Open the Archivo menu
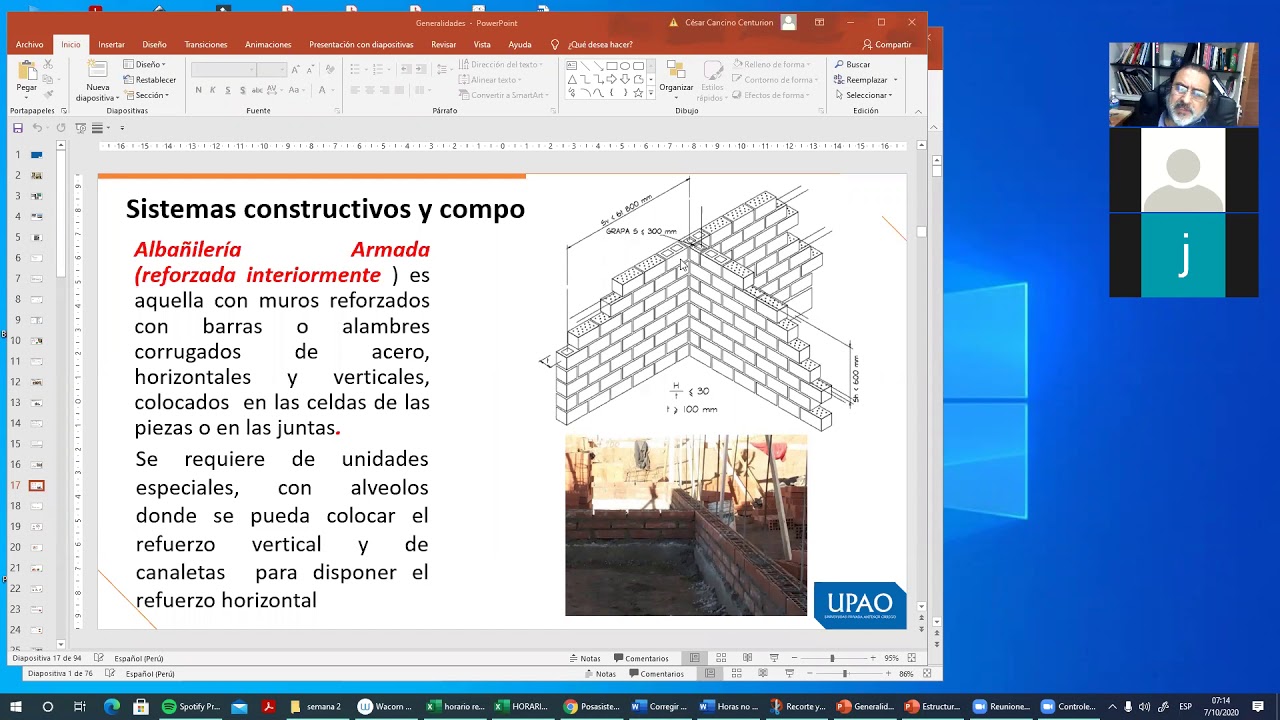 tap(29, 44)
